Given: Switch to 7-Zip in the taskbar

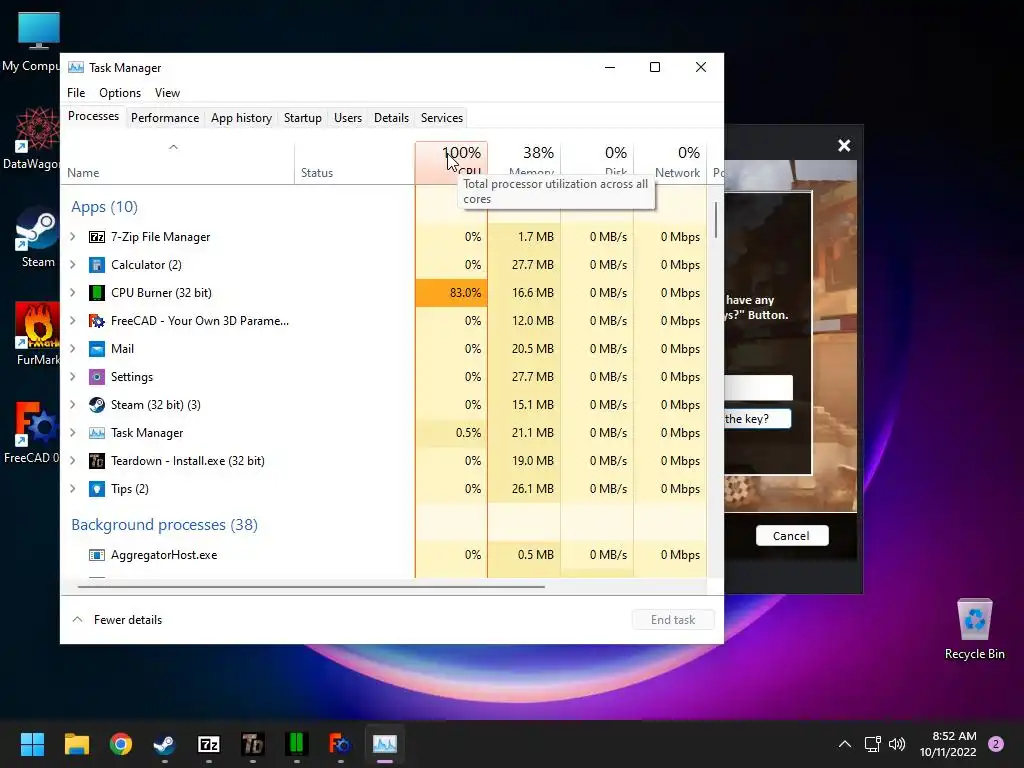Looking at the screenshot, I should pyautogui.click(x=209, y=744).
